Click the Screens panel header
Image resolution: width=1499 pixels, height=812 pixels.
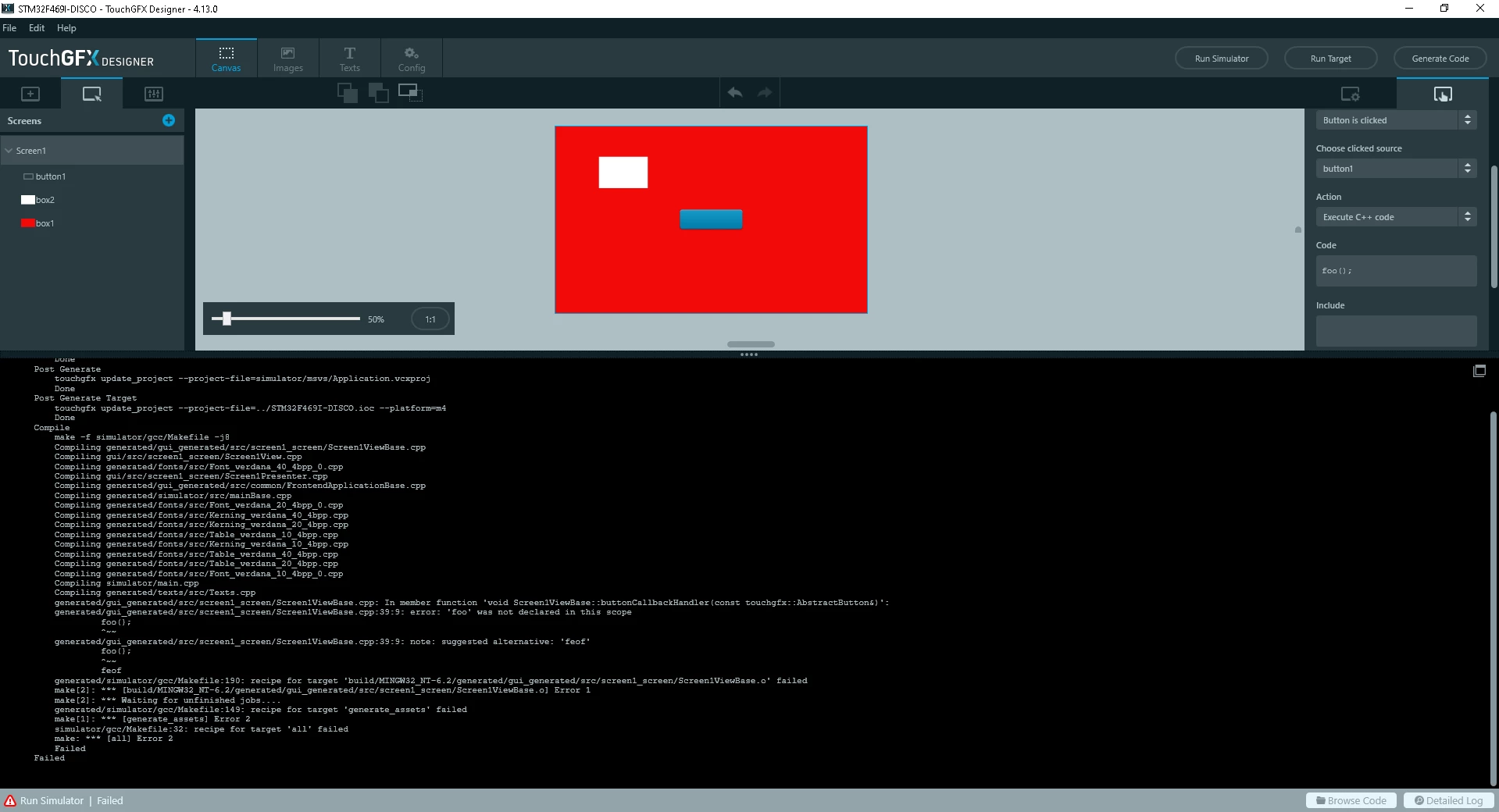click(x=92, y=121)
